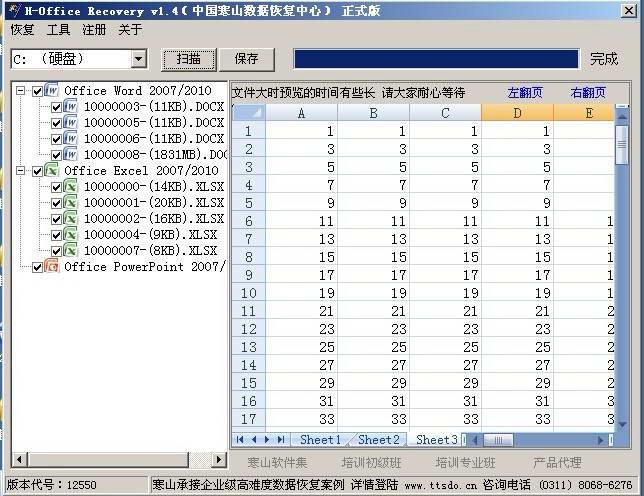
Task: Click the 扫描 scan button
Action: coord(189,59)
